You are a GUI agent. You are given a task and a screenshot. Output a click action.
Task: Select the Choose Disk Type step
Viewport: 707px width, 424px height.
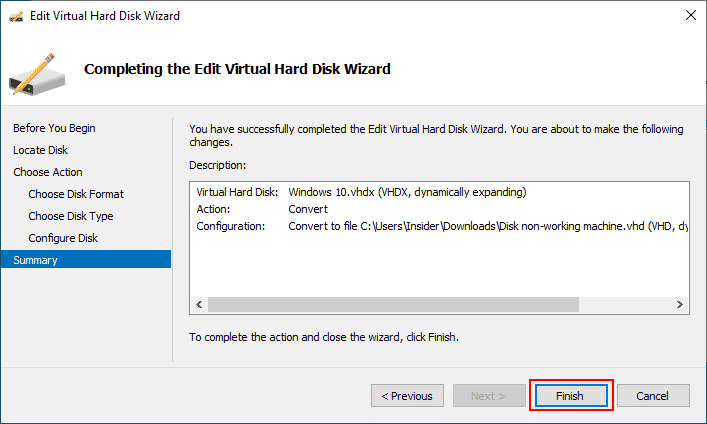(x=71, y=216)
